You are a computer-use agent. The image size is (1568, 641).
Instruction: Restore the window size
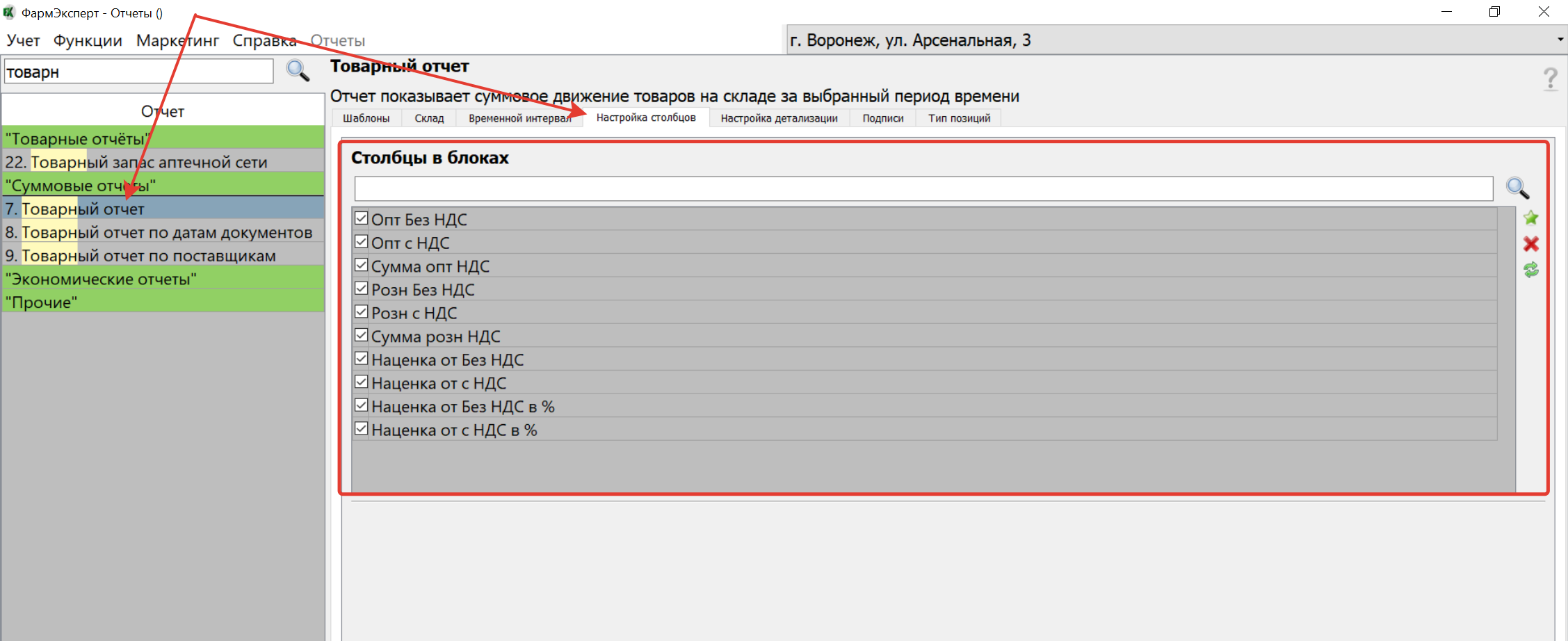(x=1494, y=12)
